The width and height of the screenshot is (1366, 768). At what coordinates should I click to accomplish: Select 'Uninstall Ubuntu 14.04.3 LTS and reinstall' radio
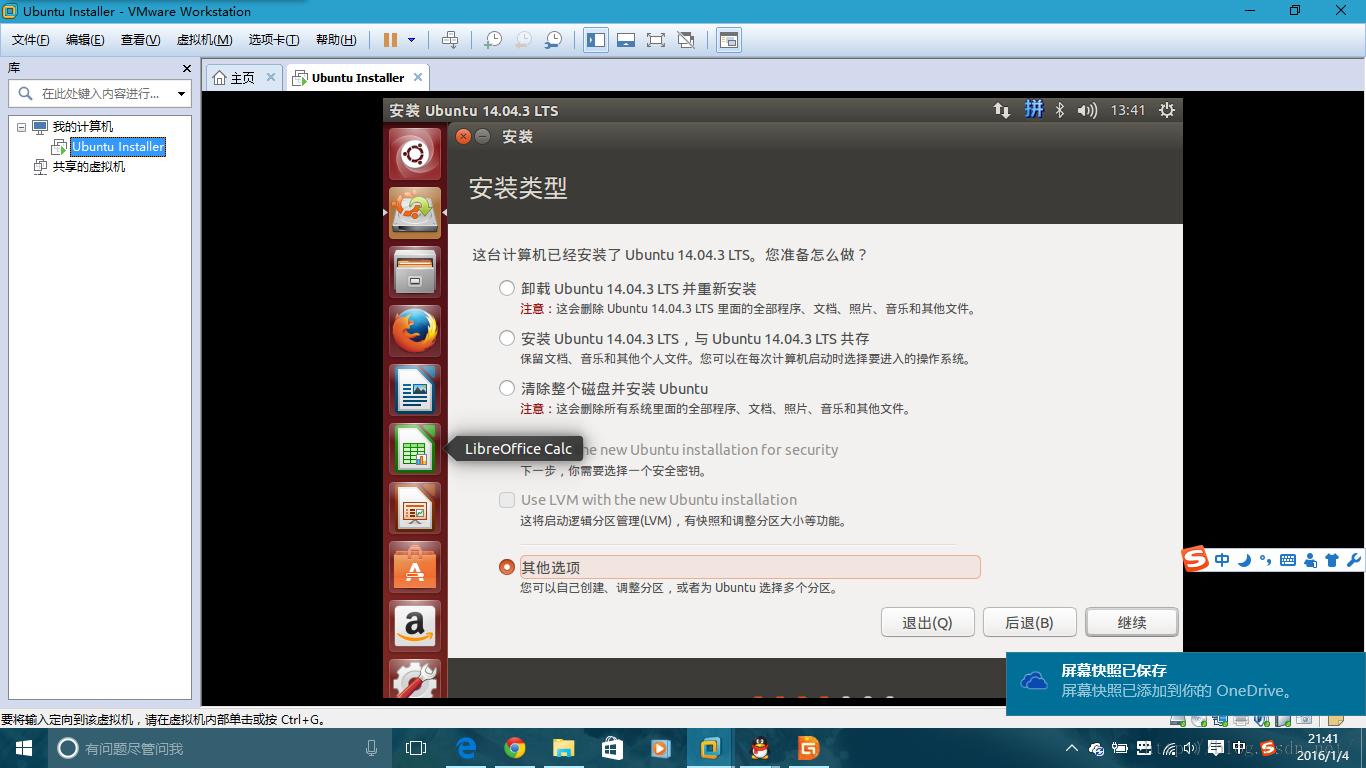pyautogui.click(x=507, y=288)
